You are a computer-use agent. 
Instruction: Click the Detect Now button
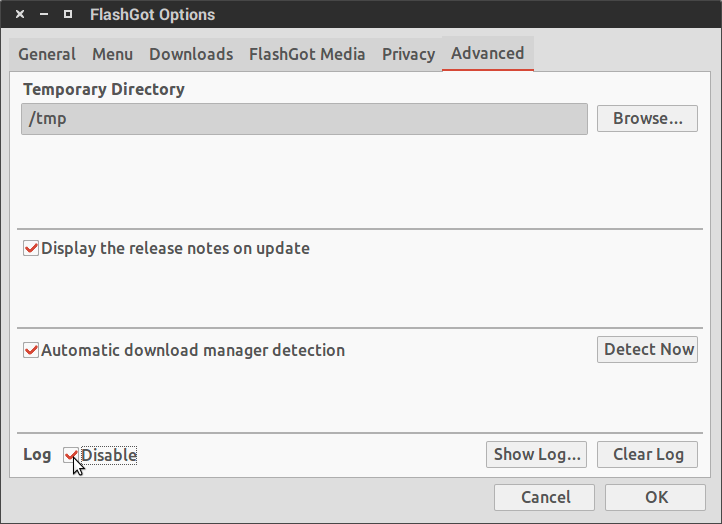coord(648,349)
